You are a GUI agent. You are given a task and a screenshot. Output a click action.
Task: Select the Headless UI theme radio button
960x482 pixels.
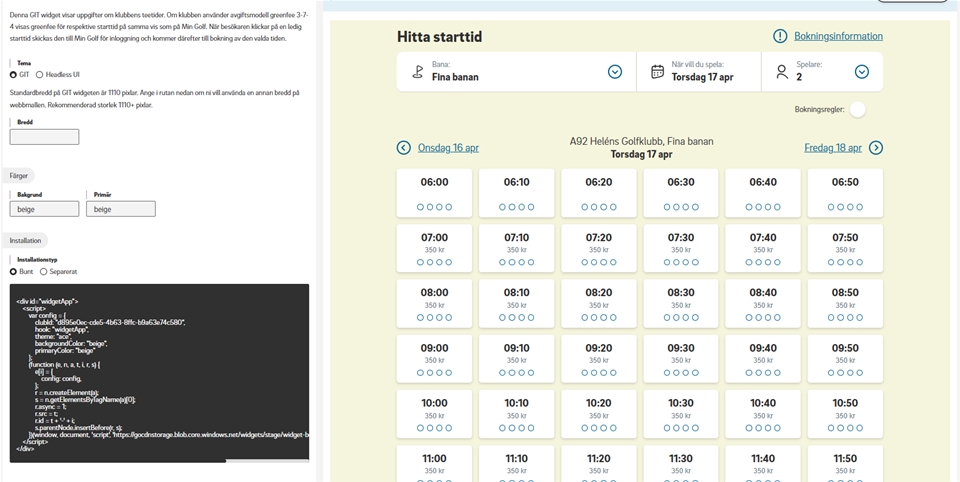(x=40, y=75)
